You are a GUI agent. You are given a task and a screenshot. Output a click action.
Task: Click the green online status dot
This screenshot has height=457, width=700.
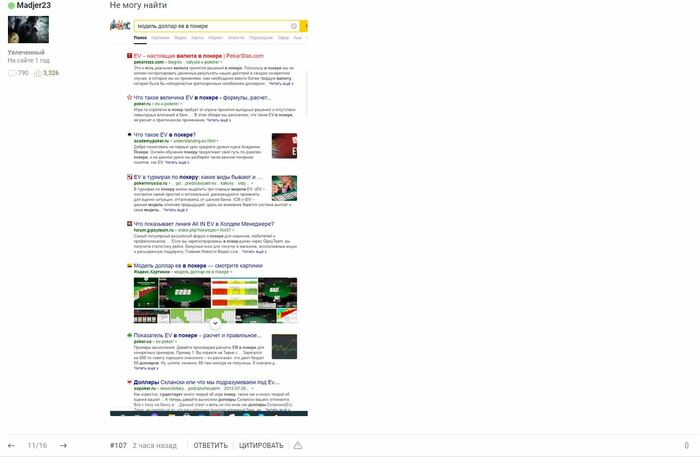pos(11,6)
